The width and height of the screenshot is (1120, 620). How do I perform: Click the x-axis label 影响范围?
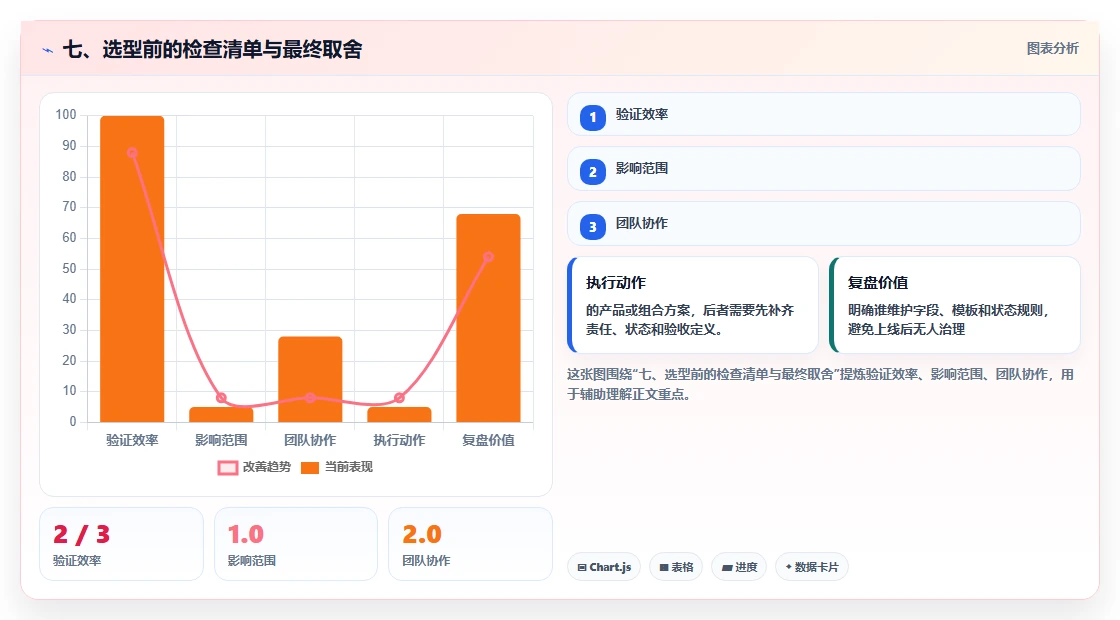click(x=221, y=440)
